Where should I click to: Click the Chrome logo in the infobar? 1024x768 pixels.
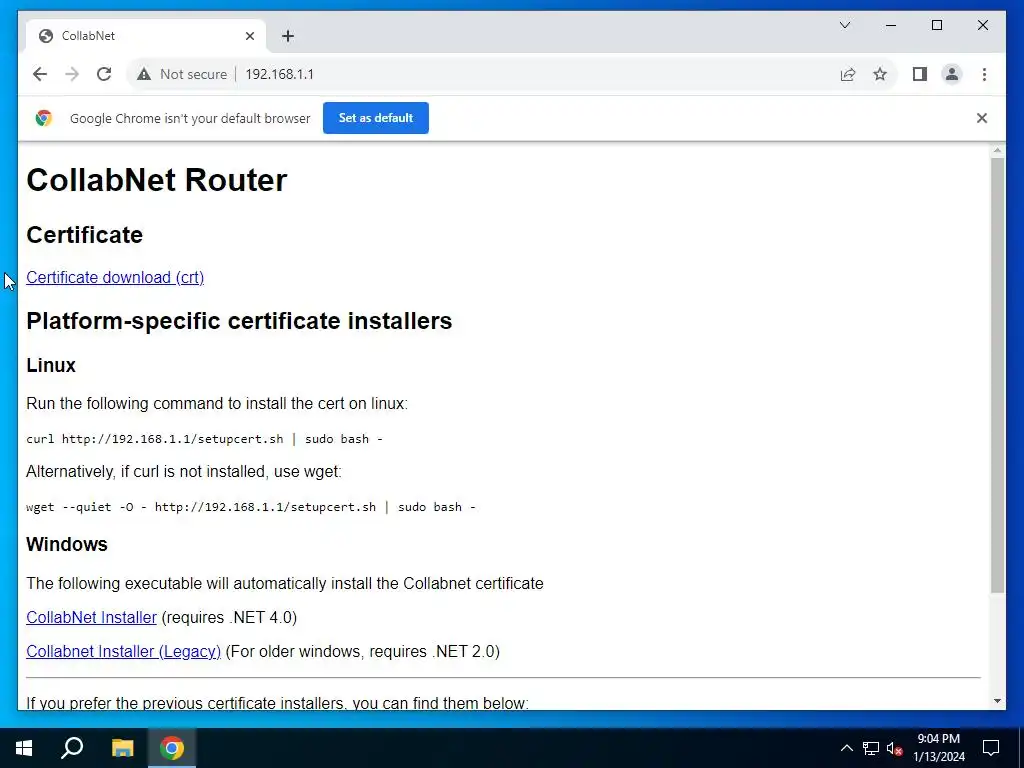[44, 118]
